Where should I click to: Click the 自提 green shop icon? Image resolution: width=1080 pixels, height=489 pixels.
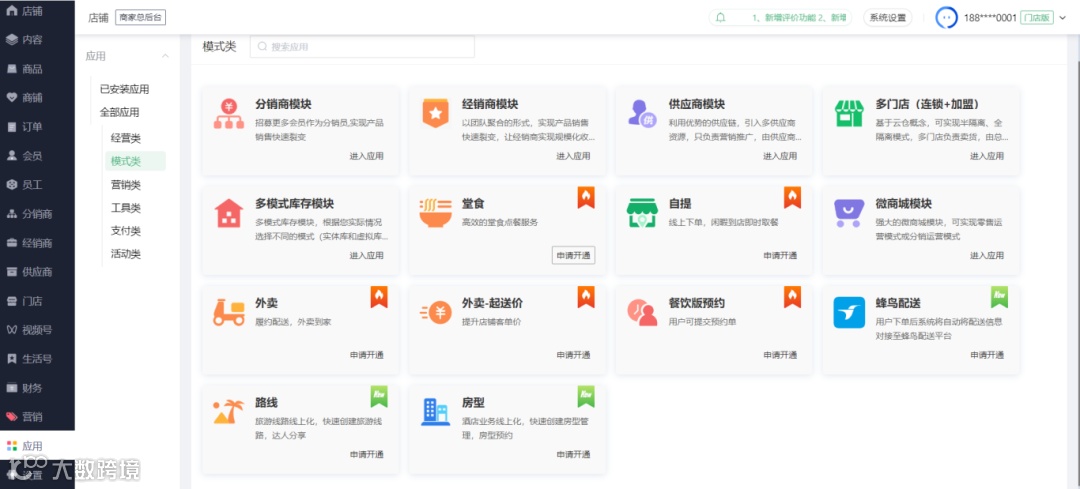642,214
